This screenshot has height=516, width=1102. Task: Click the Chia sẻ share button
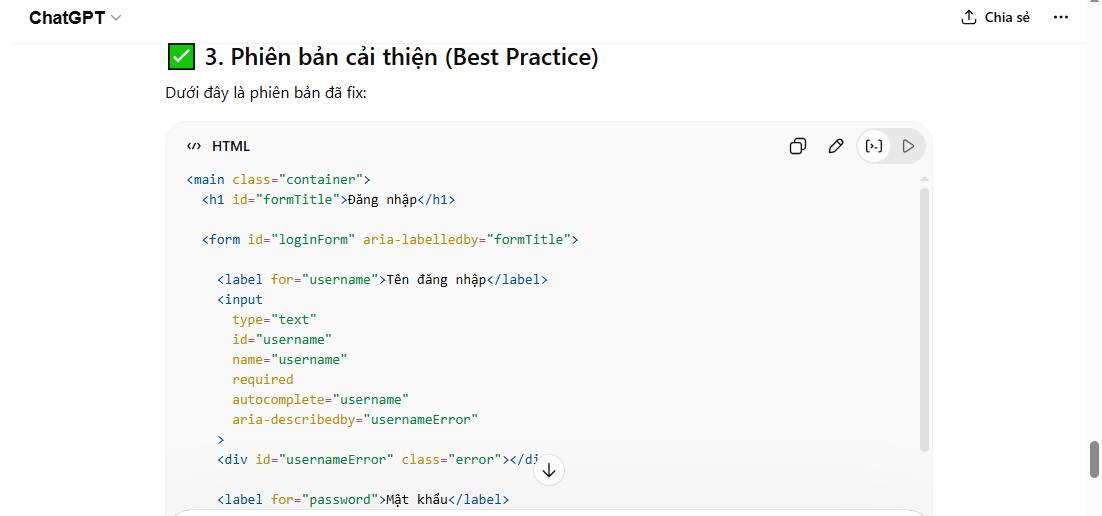(995, 17)
